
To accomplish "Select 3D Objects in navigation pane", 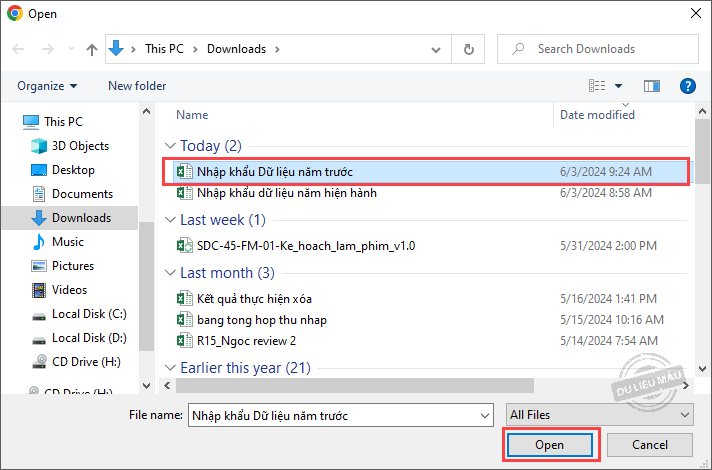I will (80, 146).
